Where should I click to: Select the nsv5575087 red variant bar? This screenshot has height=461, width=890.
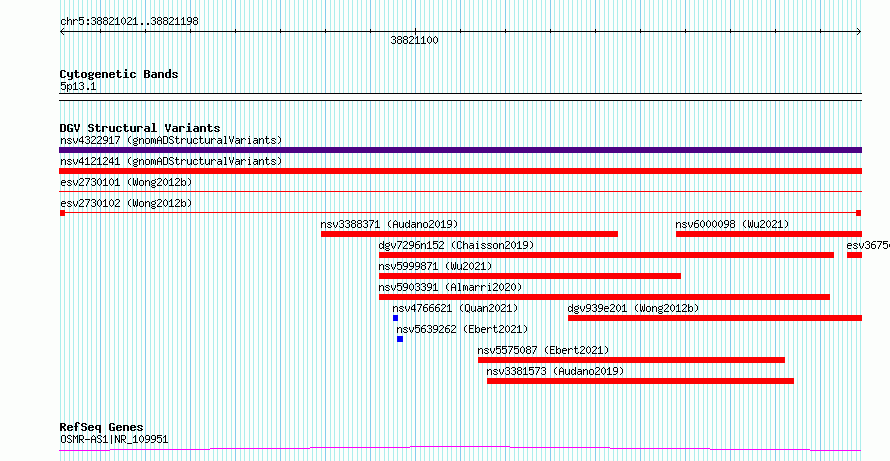(631, 360)
